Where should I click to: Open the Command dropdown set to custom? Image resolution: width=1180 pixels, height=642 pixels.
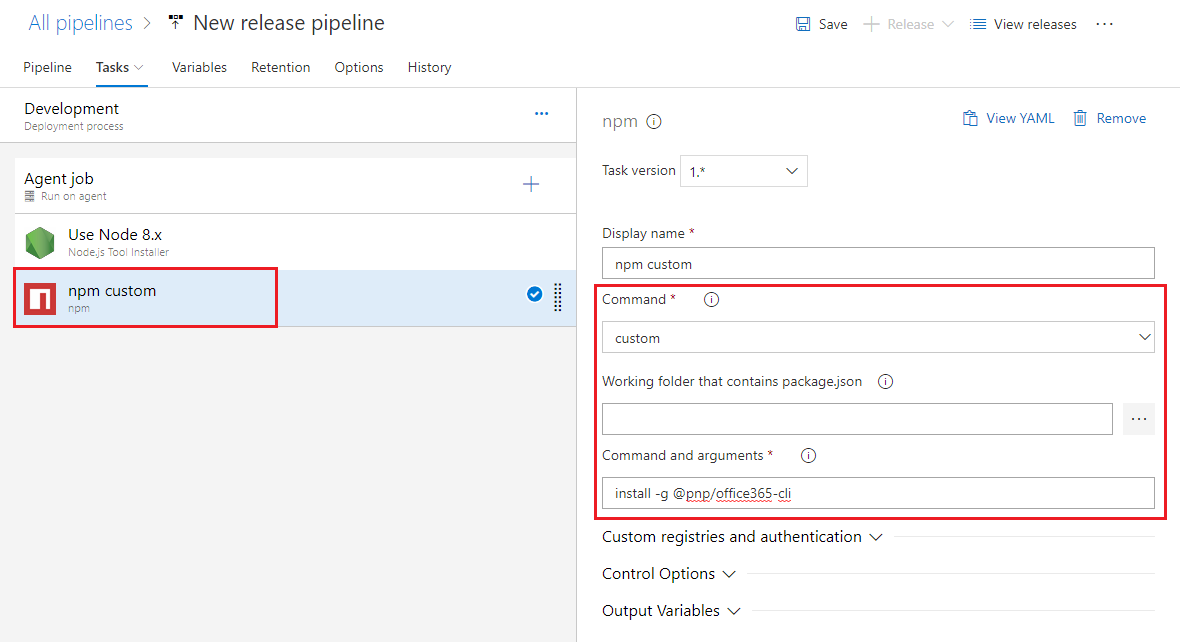point(877,338)
